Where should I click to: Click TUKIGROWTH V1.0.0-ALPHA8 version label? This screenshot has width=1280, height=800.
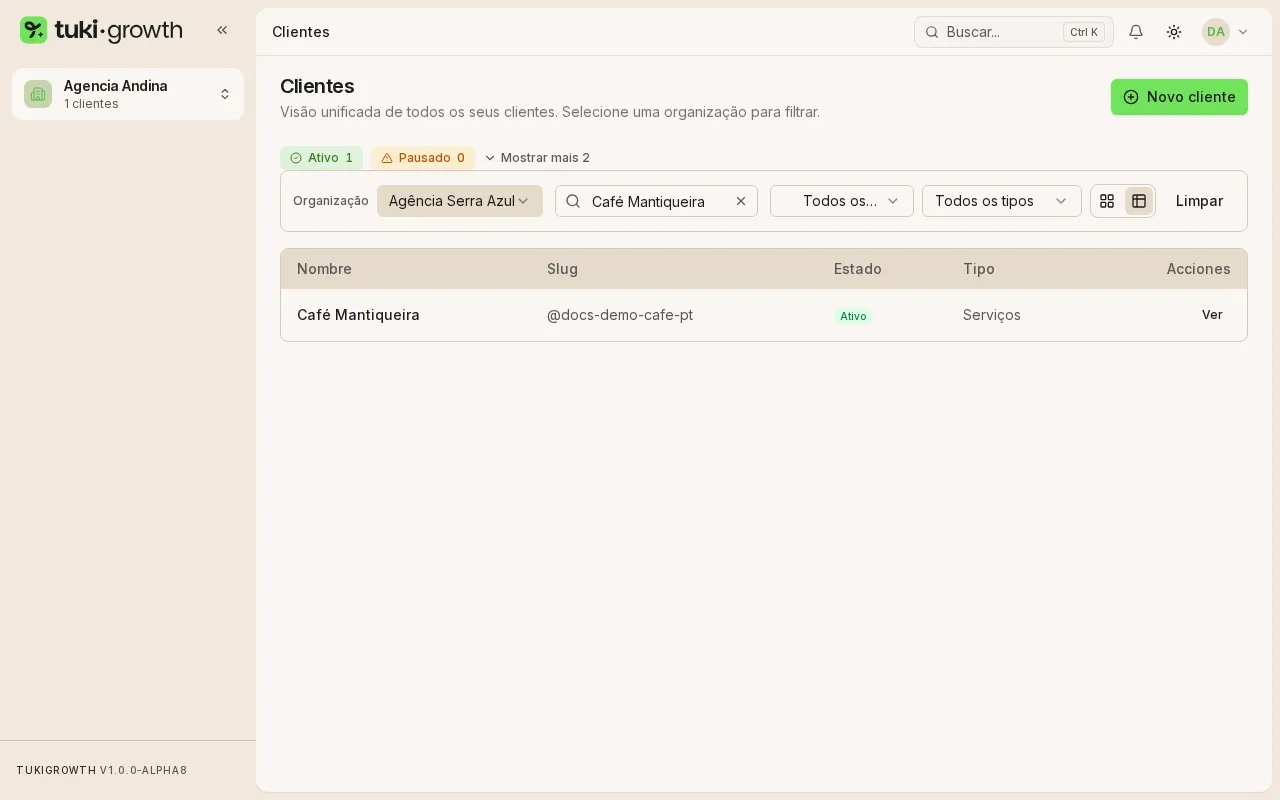tap(102, 771)
